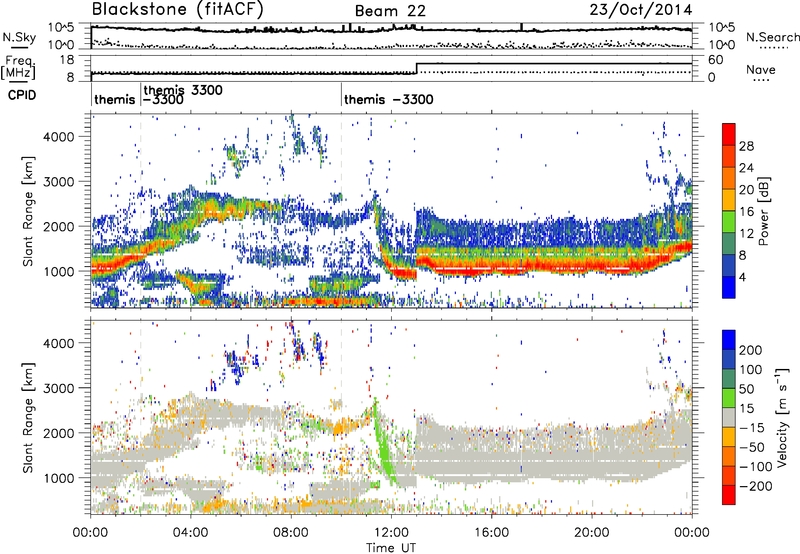Click the '4' tick on power colorbar
The width and height of the screenshot is (800, 554).
pos(742,277)
